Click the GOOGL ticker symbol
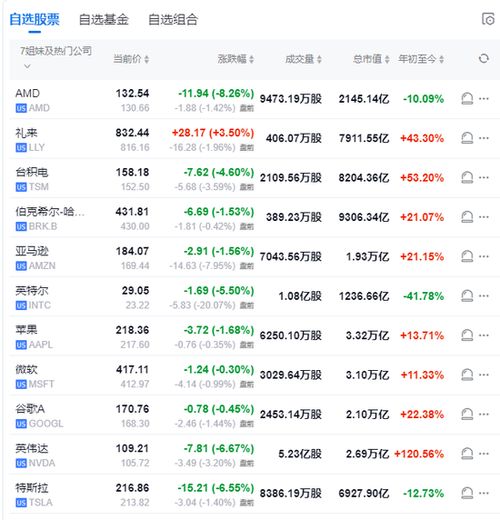Screen dimensions: 500x520 tap(46, 423)
